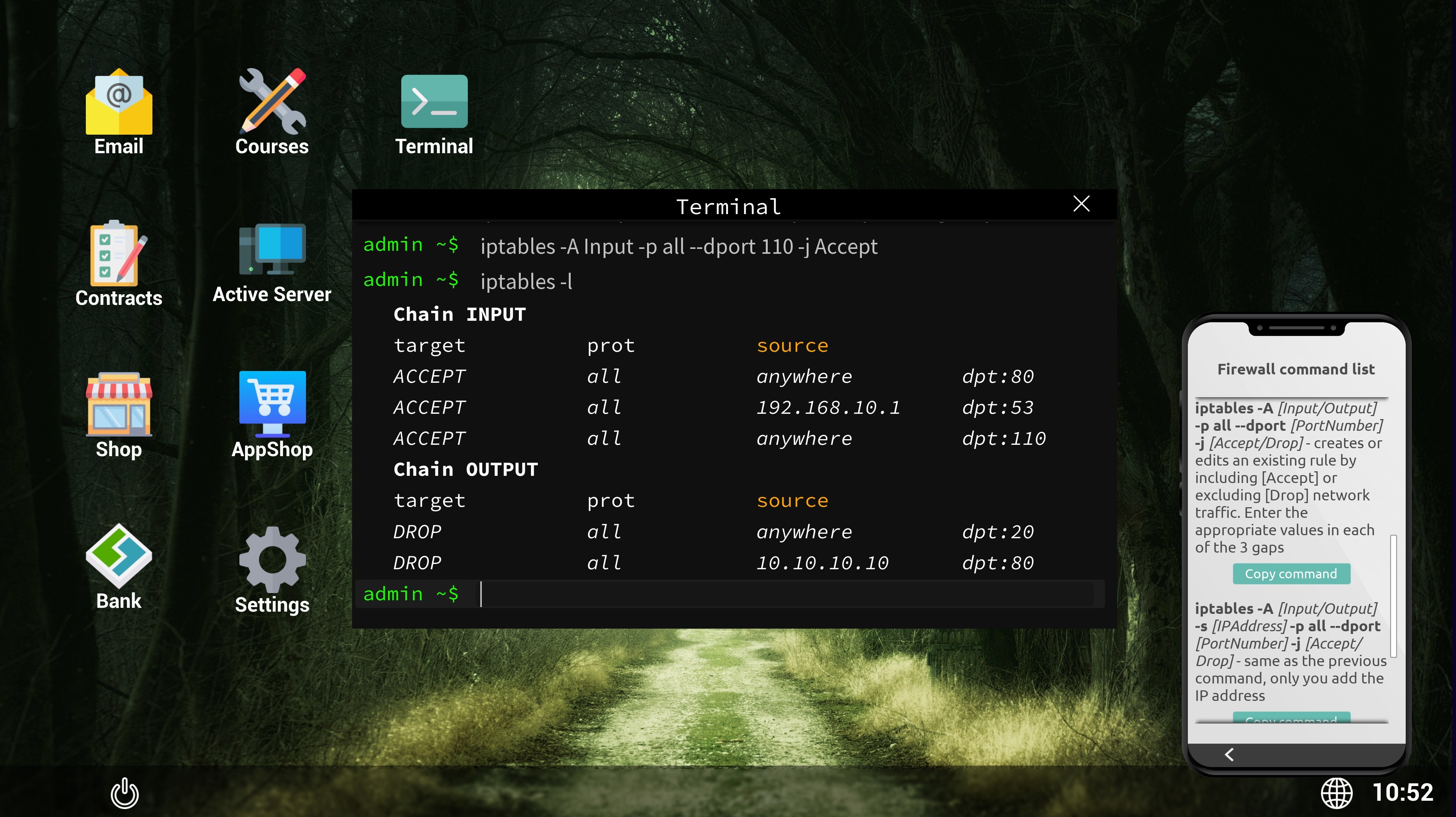The height and width of the screenshot is (817, 1456).
Task: Click the taskbar clock showing 10:52
Action: (x=1403, y=793)
